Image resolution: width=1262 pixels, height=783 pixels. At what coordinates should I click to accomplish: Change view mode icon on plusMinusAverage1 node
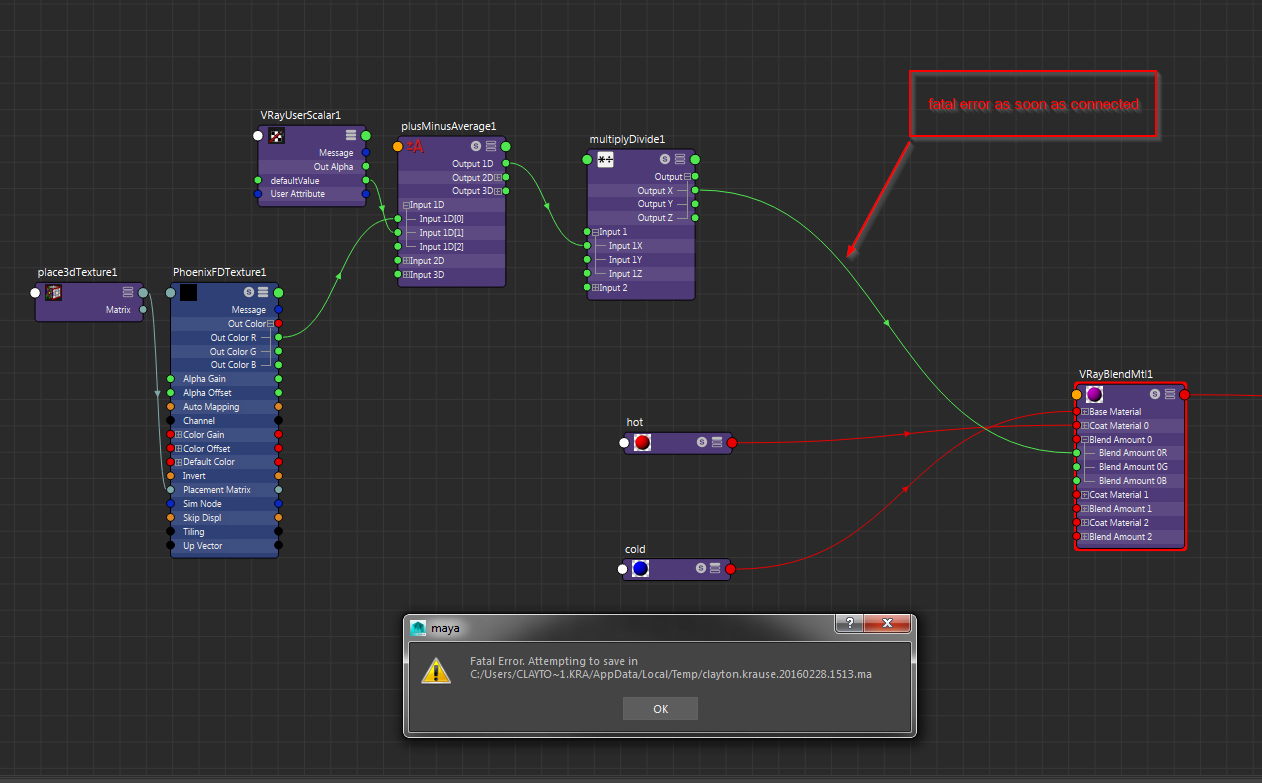491,146
